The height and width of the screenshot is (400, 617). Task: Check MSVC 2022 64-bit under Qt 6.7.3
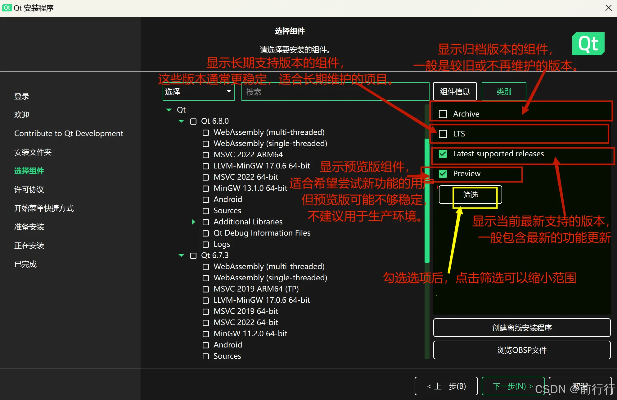[x=206, y=323]
